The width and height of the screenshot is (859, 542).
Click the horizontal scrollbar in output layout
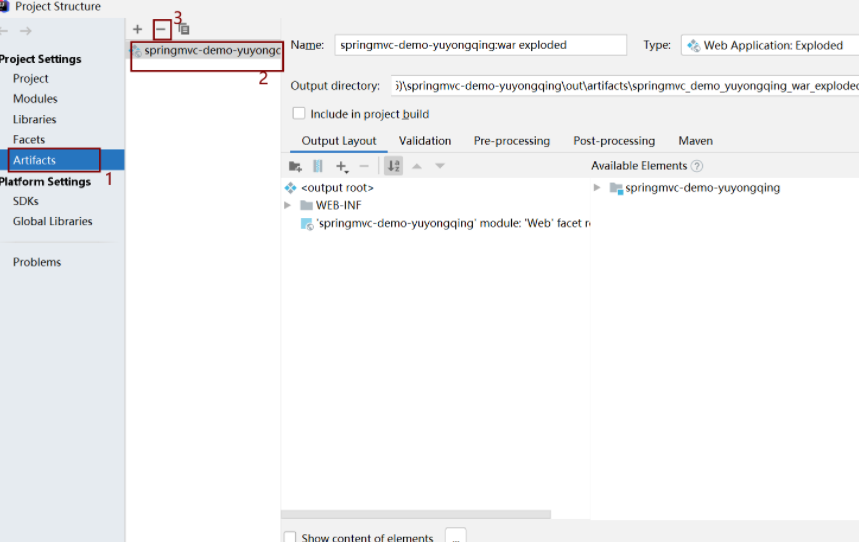(416, 515)
